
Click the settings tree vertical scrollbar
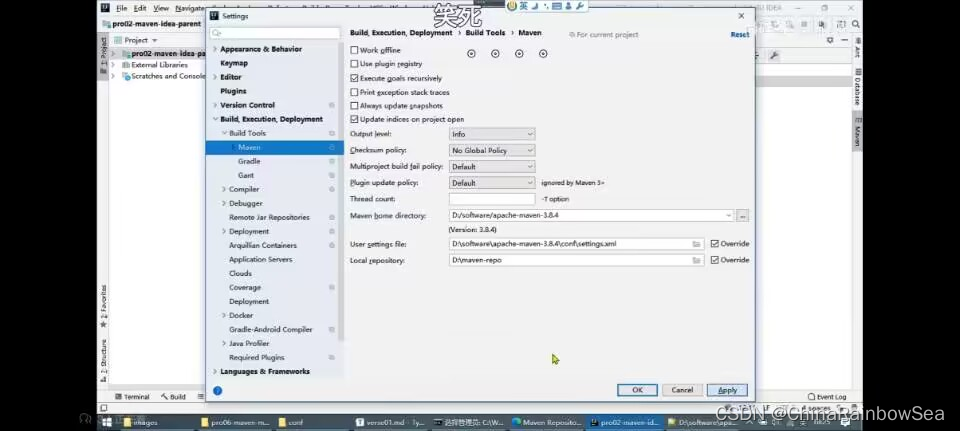tap(342, 190)
